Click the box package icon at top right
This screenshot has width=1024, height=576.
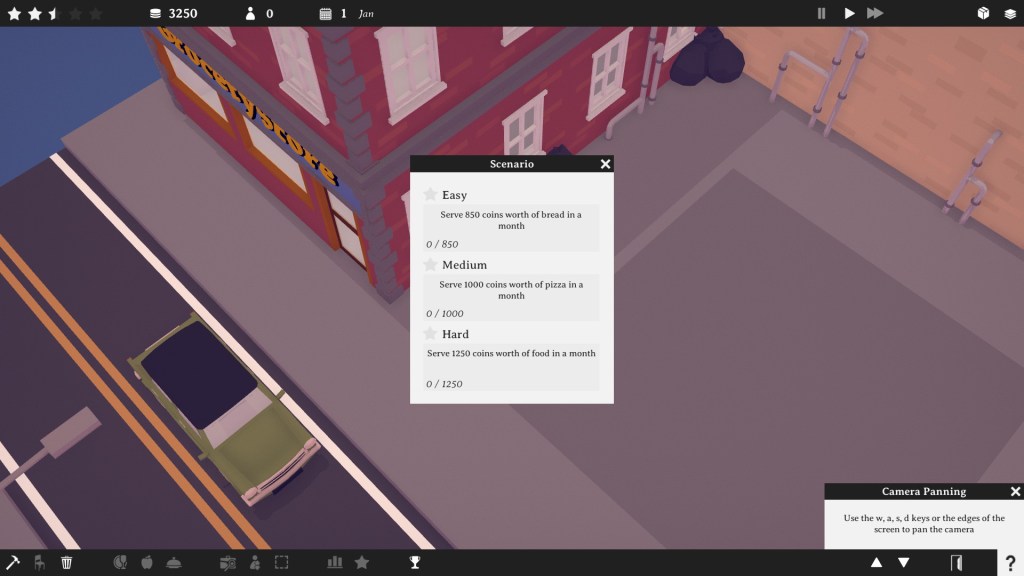[x=983, y=13]
